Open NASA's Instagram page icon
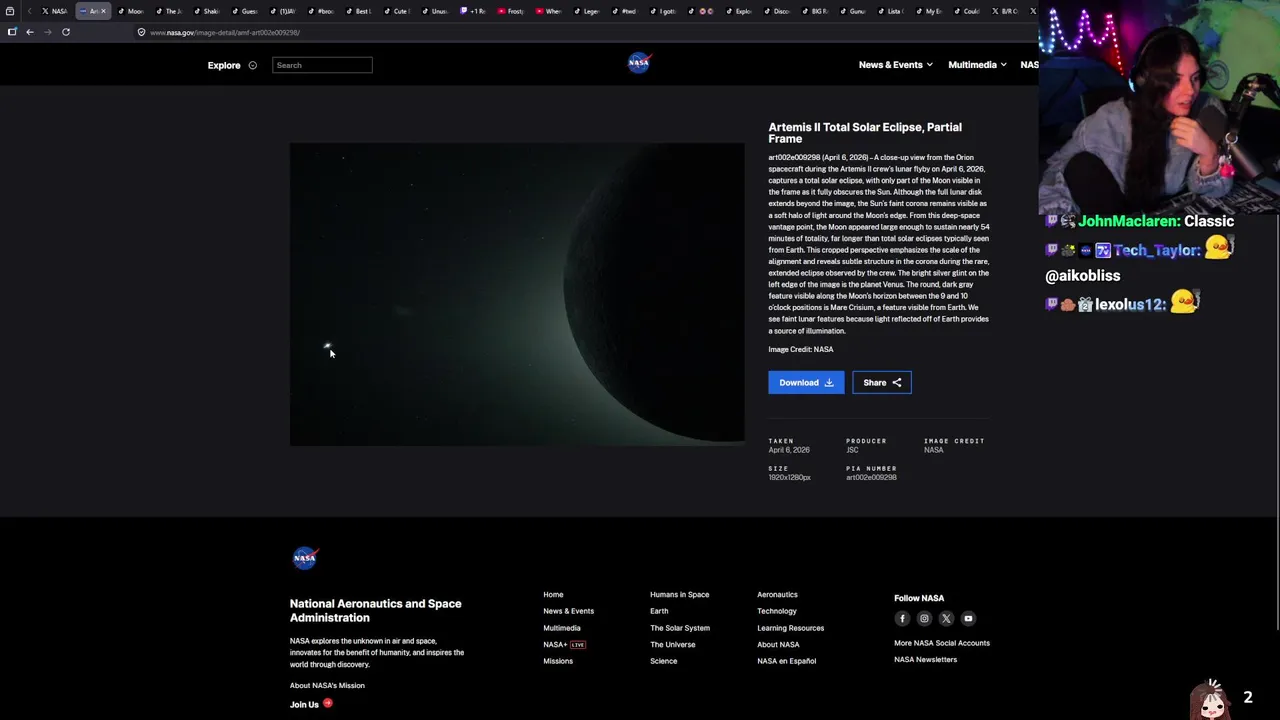 click(924, 619)
